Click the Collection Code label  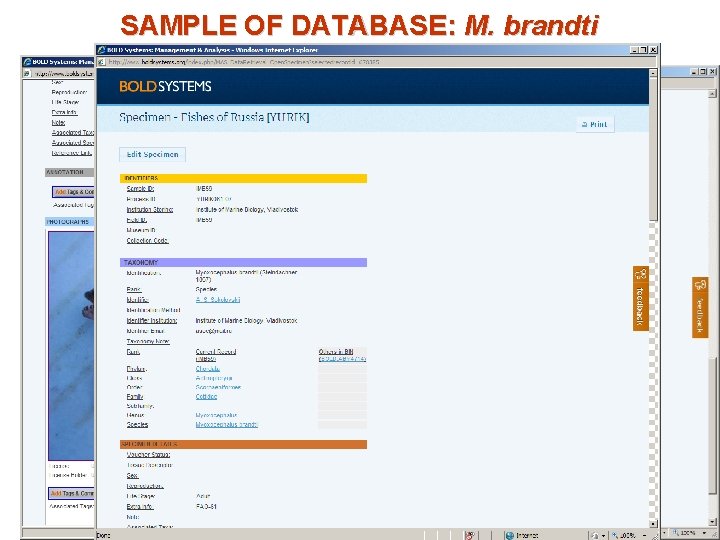[147, 241]
